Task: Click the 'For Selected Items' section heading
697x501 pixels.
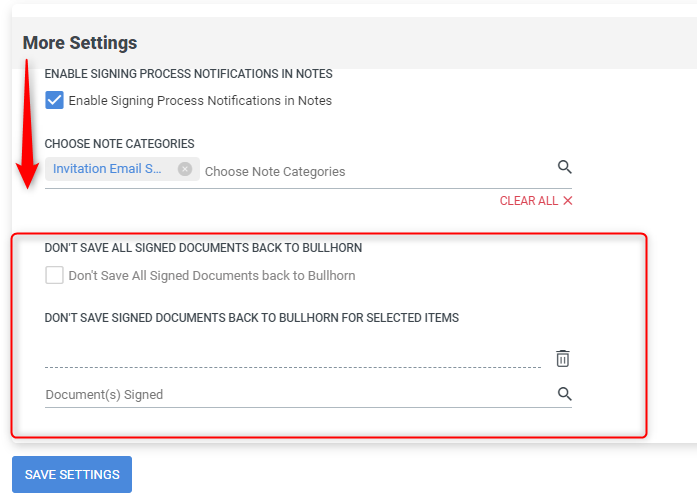Action: (x=251, y=318)
